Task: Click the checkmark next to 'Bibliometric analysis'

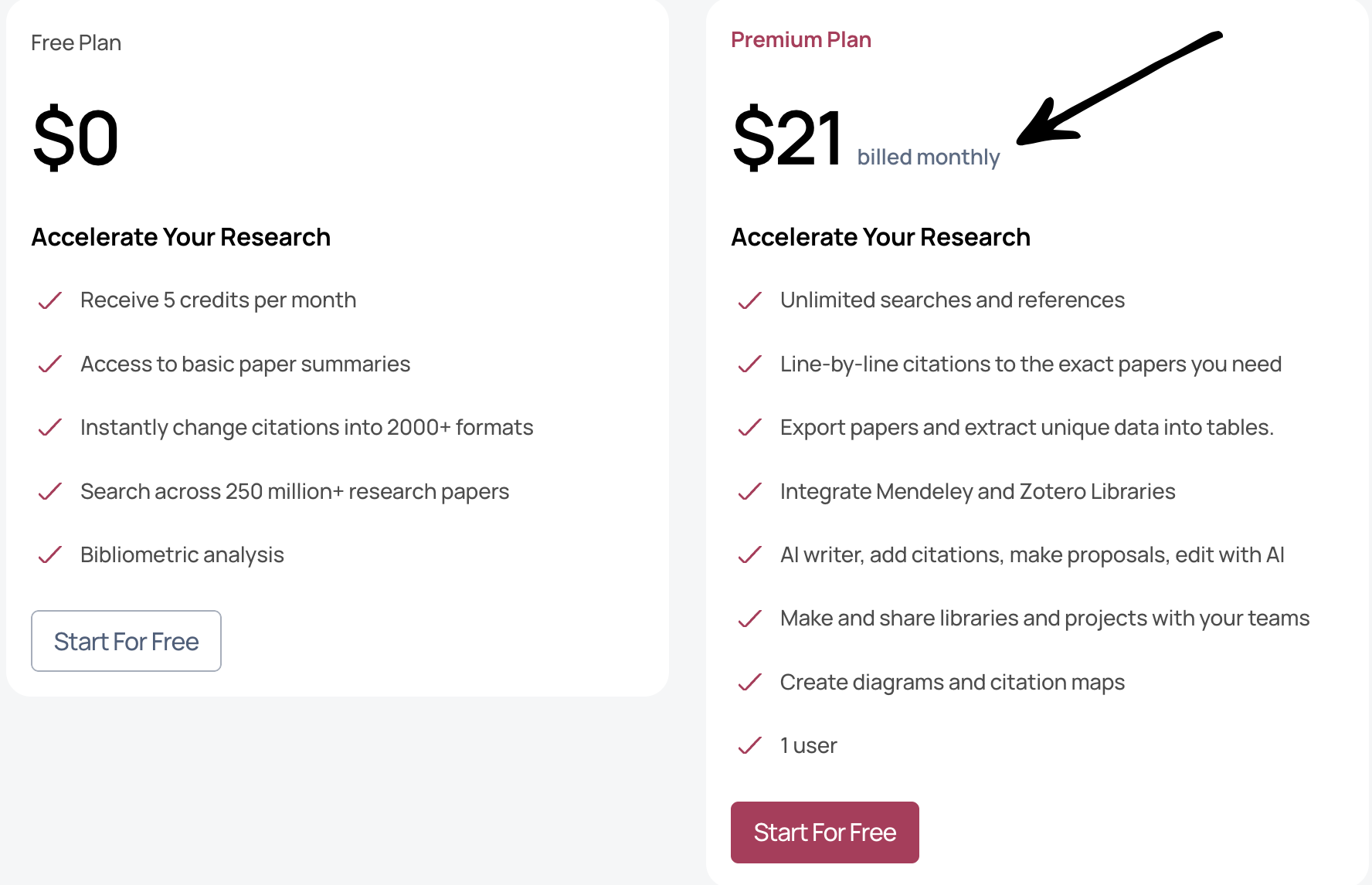Action: click(48, 554)
